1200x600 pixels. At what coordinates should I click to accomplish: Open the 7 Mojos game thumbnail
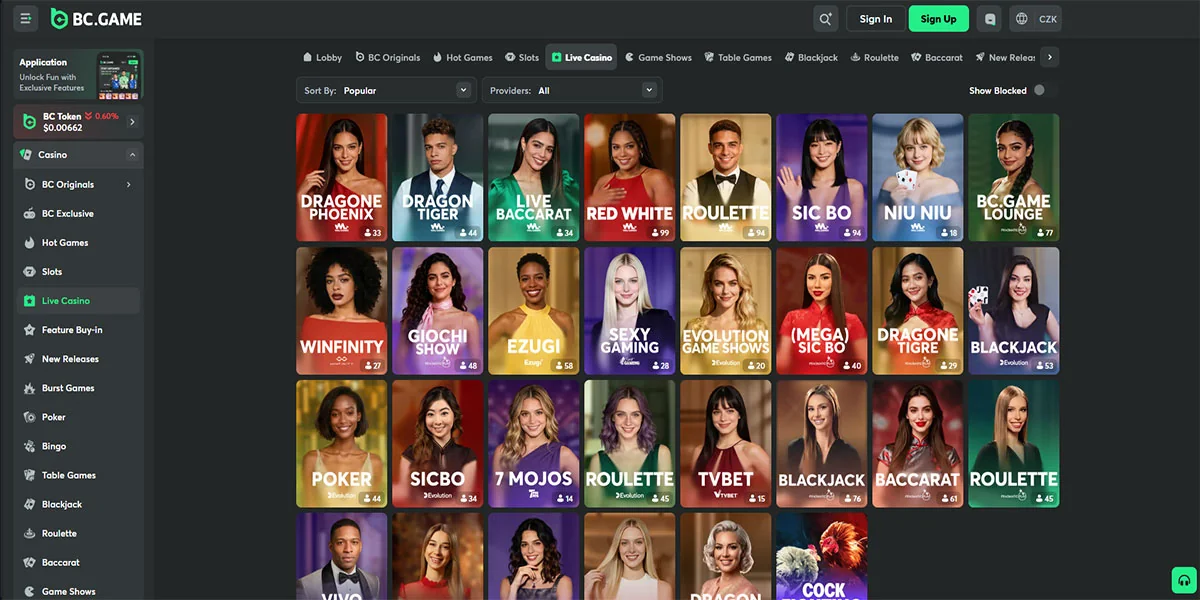pos(533,444)
